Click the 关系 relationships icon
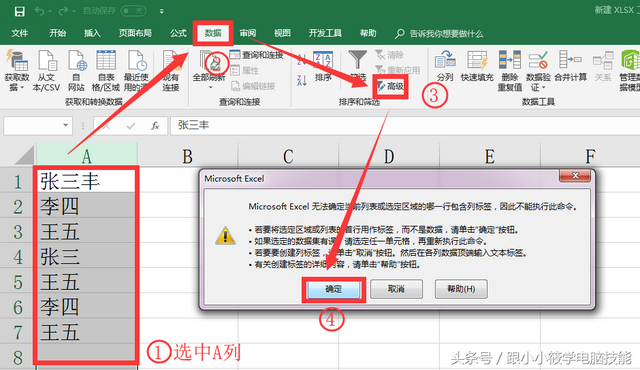The image size is (640, 370). pyautogui.click(x=603, y=66)
